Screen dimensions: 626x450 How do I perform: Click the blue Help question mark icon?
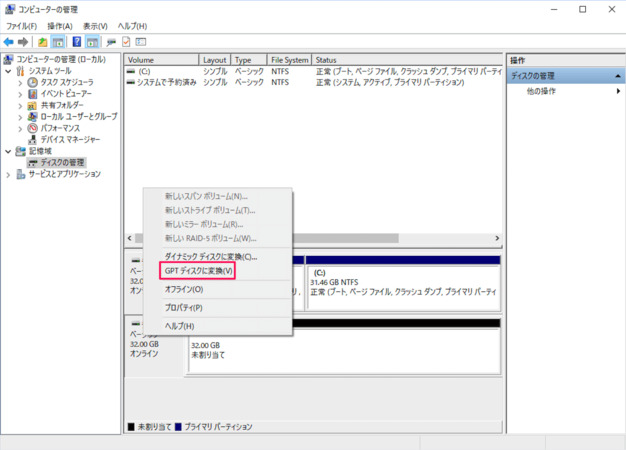[77, 42]
